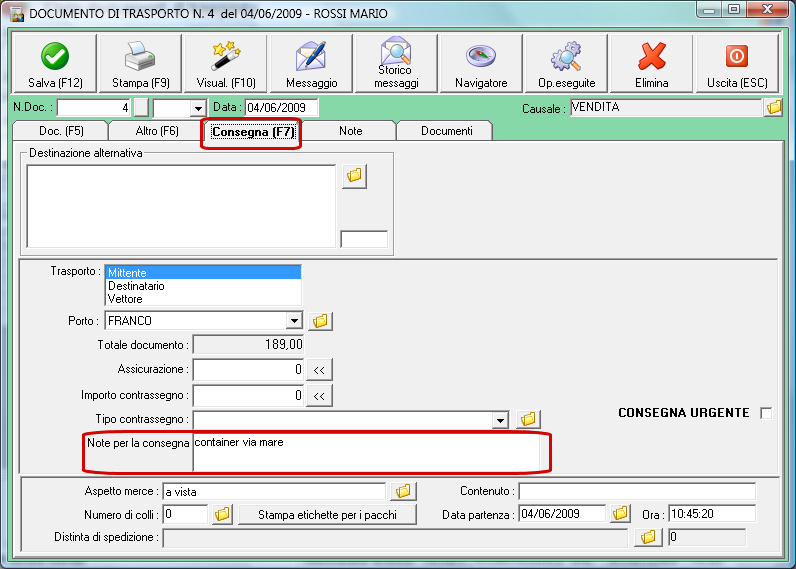Open folder lookup for Numero di colli

click(222, 514)
